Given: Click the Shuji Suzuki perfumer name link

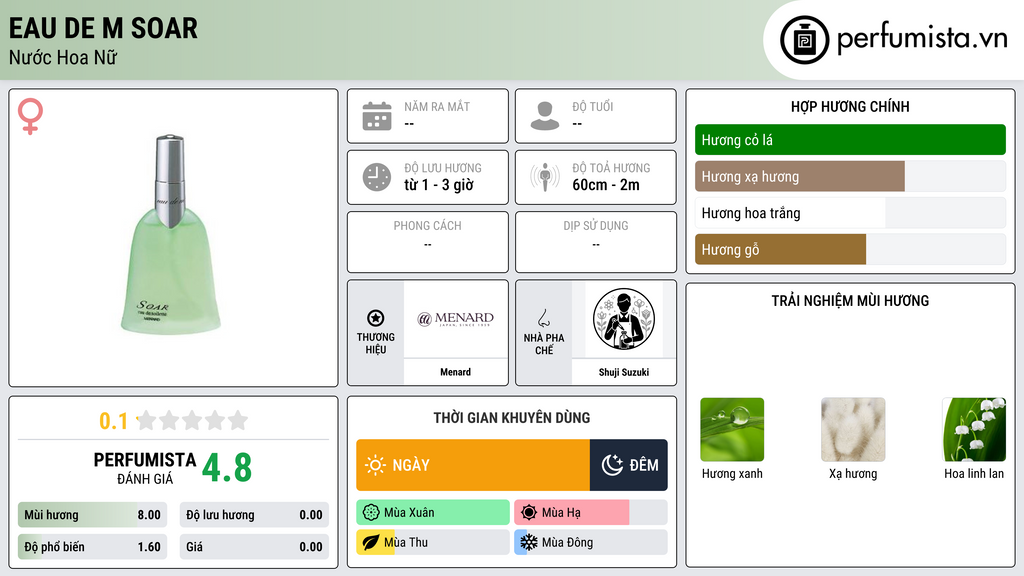Looking at the screenshot, I should [624, 372].
